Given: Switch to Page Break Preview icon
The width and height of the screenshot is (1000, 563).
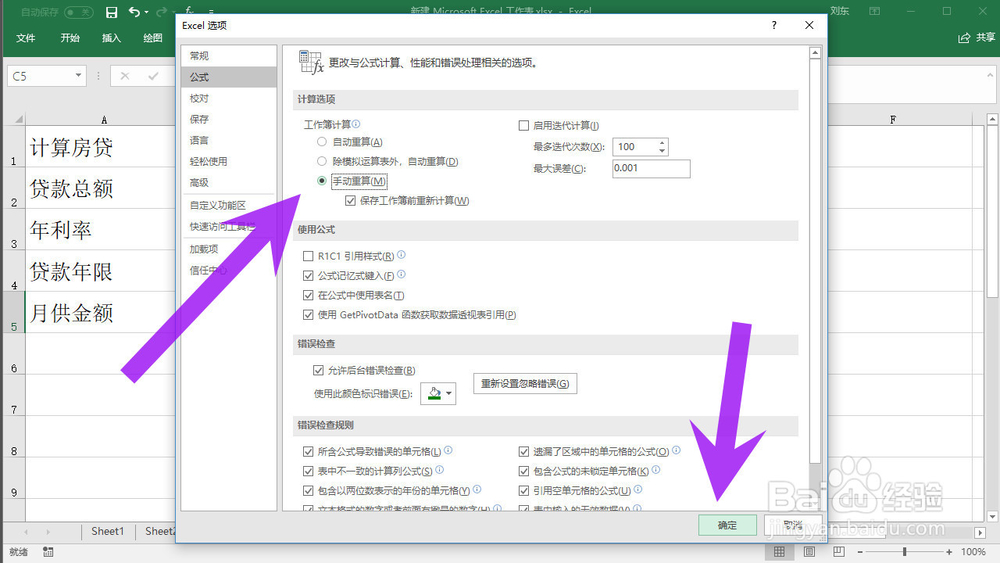Looking at the screenshot, I should (x=839, y=552).
